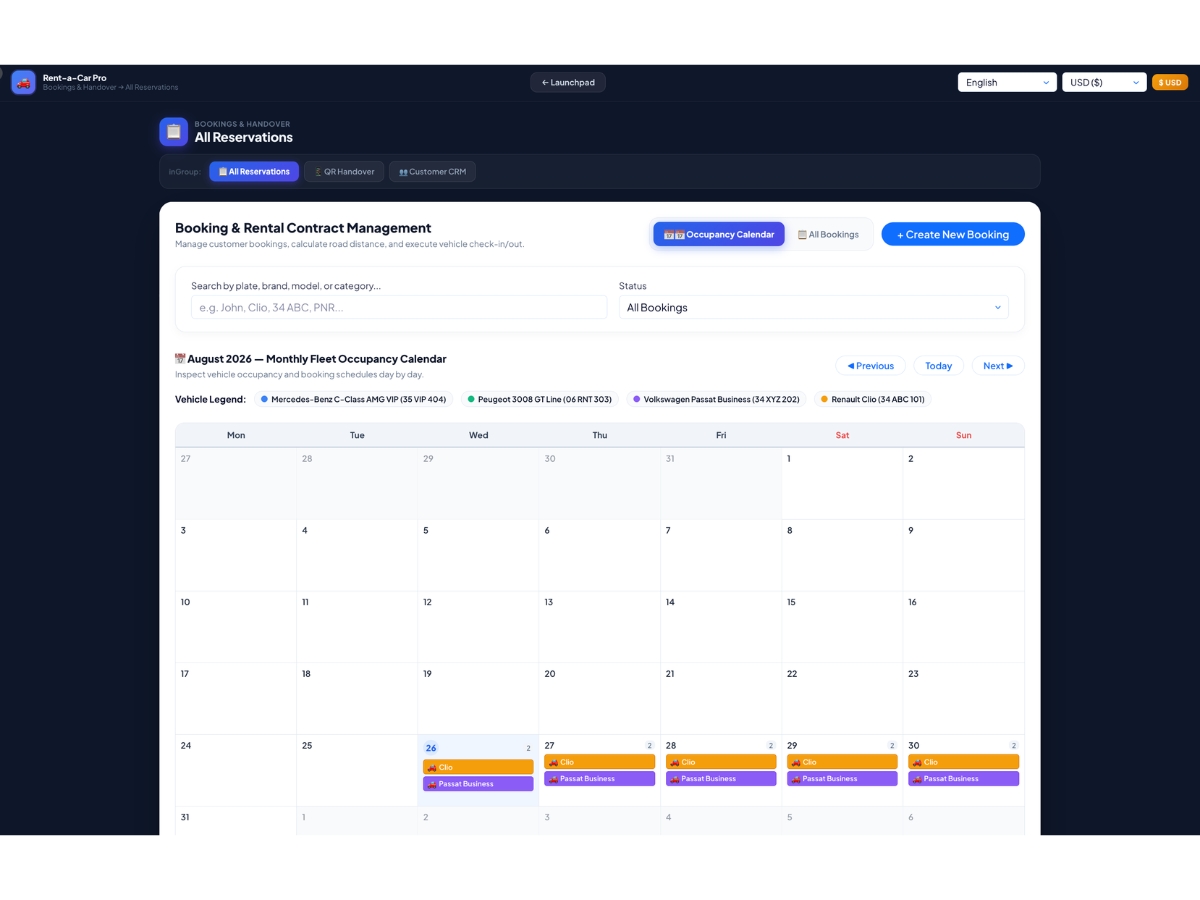
Task: Click the booking count badge on day 27
Action: (649, 746)
